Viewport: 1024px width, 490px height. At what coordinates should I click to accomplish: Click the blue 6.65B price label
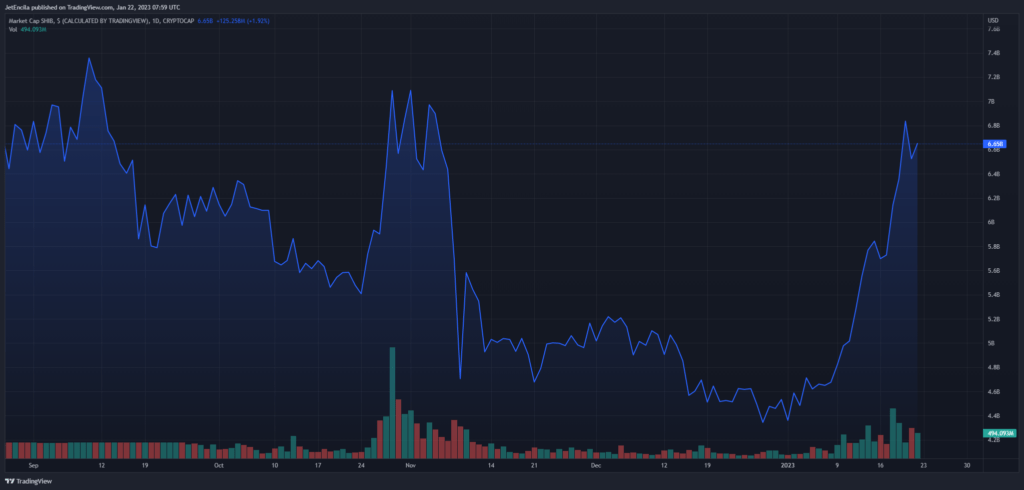click(995, 144)
